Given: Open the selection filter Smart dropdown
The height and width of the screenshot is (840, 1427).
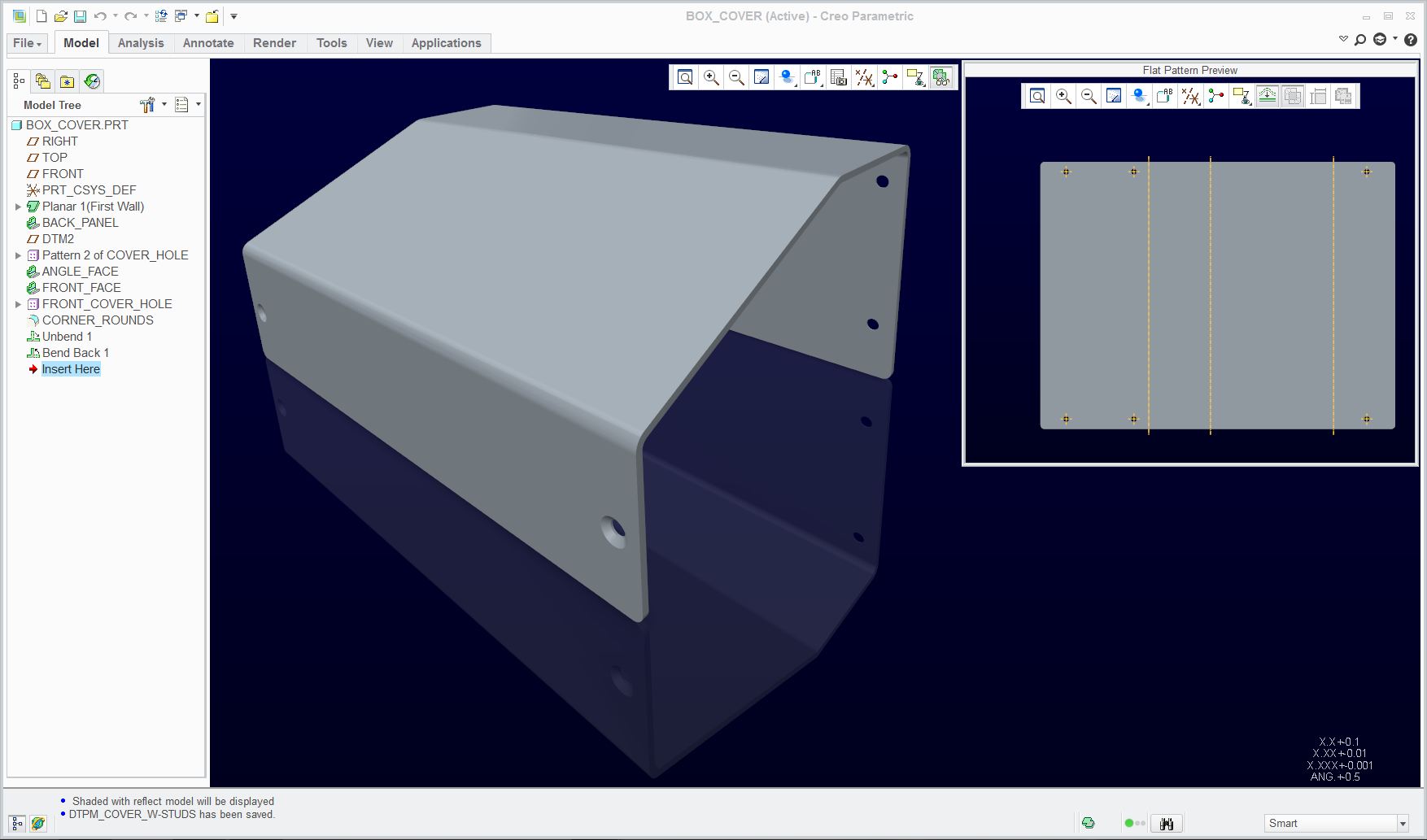Looking at the screenshot, I should [x=1403, y=824].
